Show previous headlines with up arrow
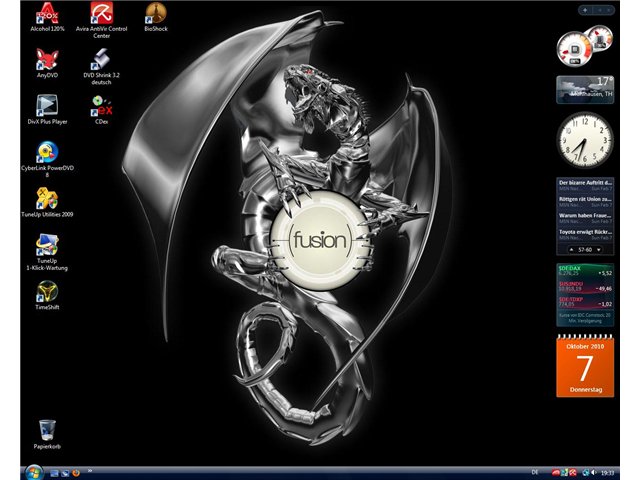The height and width of the screenshot is (480, 640). click(571, 249)
